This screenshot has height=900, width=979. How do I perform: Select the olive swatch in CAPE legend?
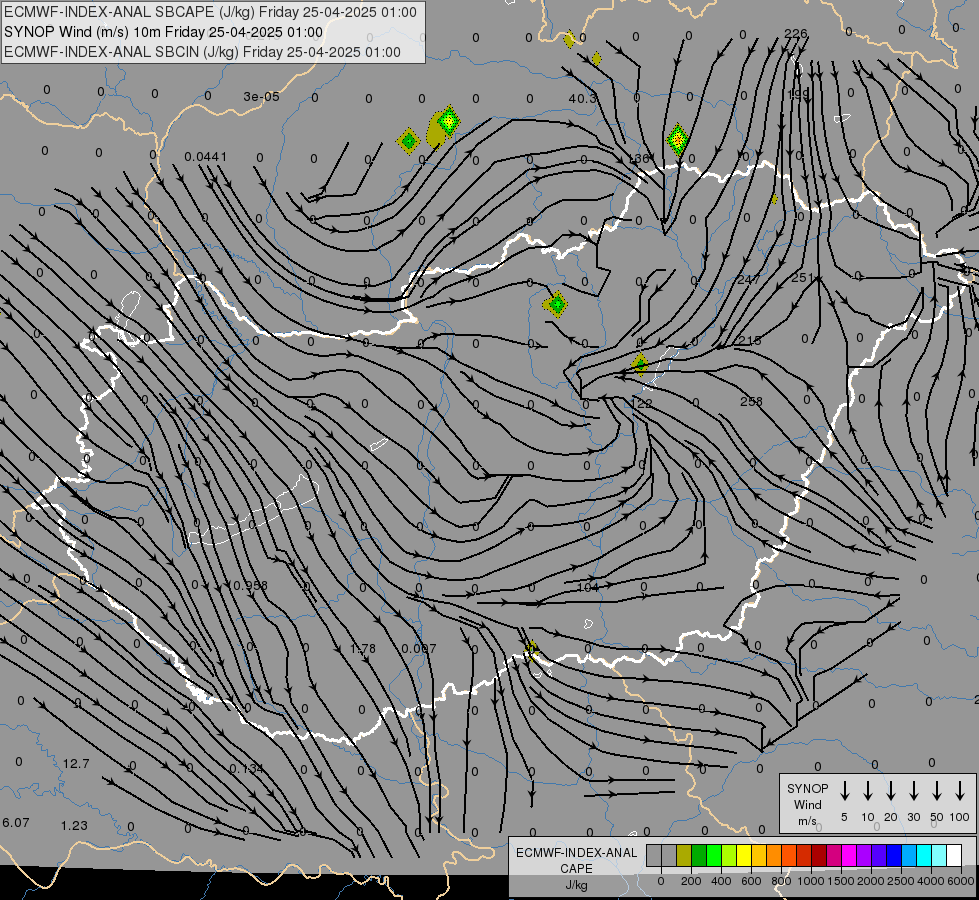[x=684, y=855]
